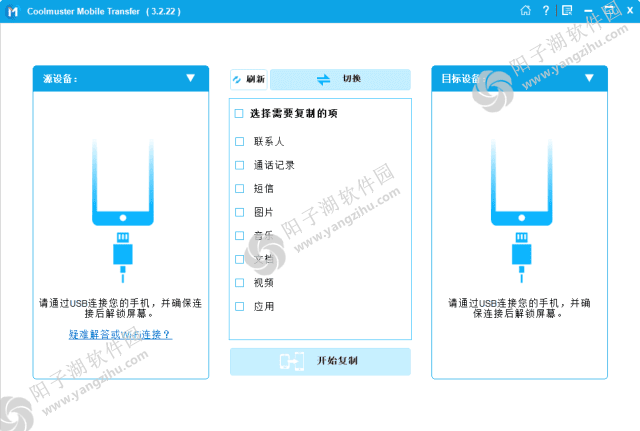Click the target device phone illustration
Screen dimensions: 640x431
click(522, 182)
